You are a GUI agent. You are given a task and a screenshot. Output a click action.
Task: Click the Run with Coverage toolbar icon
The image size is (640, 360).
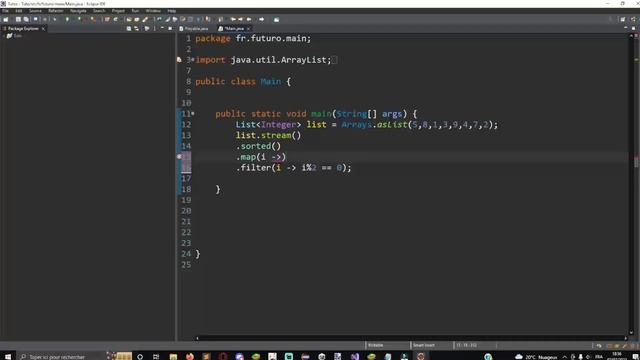point(80,19)
